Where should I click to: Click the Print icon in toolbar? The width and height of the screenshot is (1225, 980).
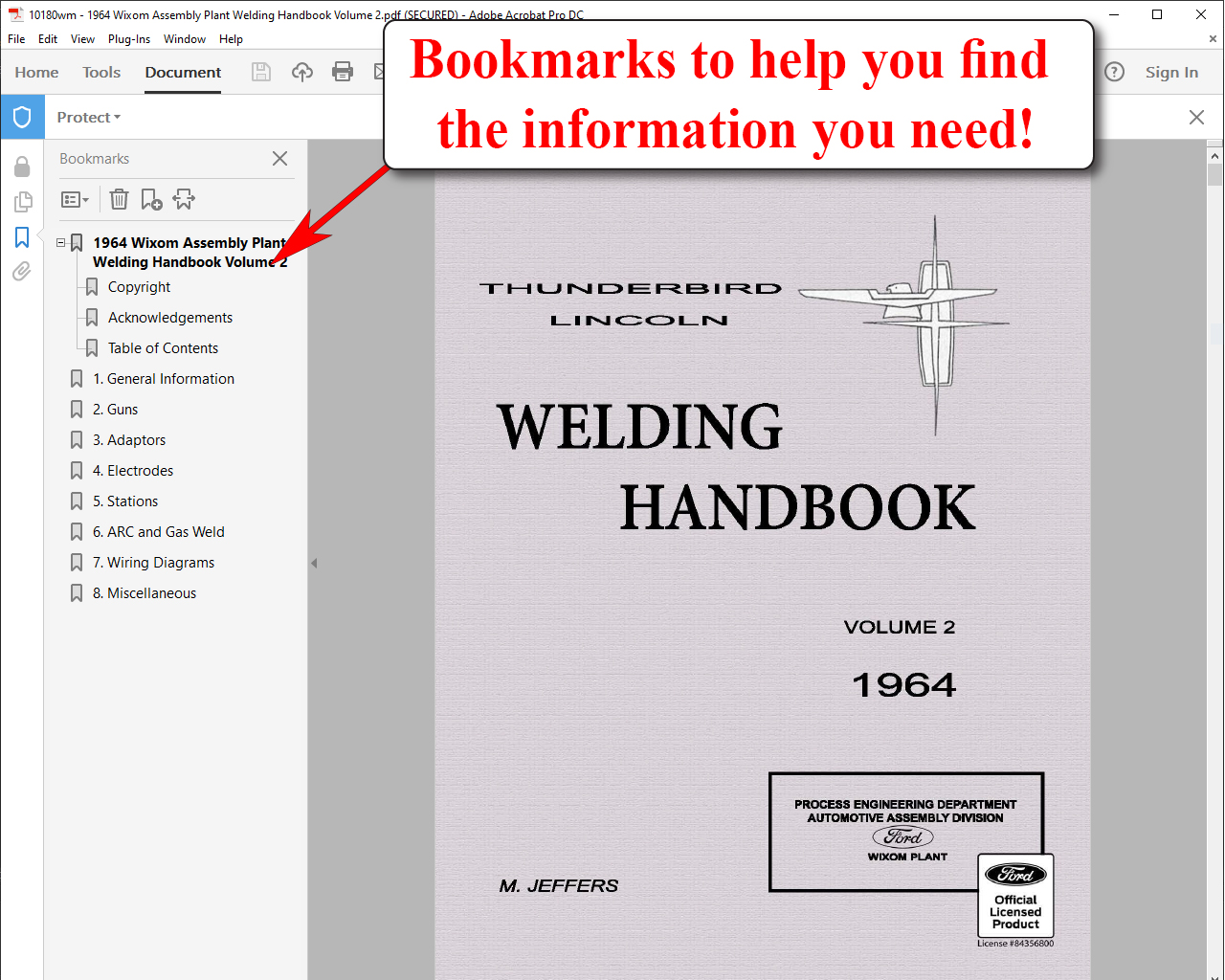click(x=343, y=72)
